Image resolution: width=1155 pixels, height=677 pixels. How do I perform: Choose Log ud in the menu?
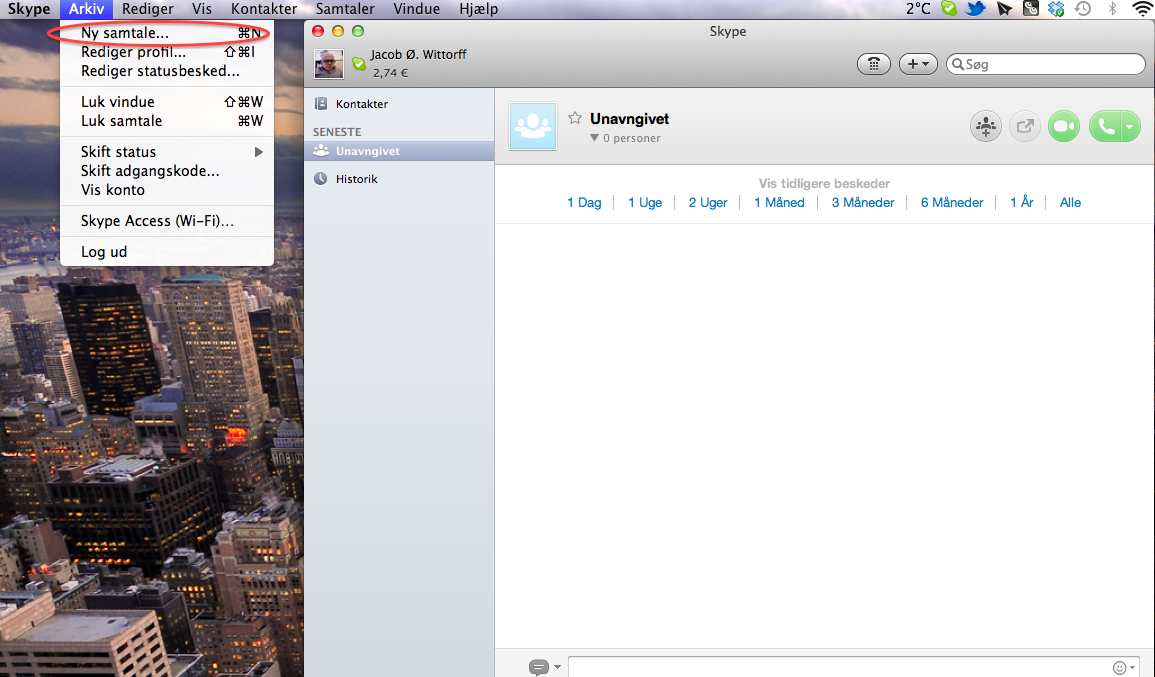pos(104,252)
